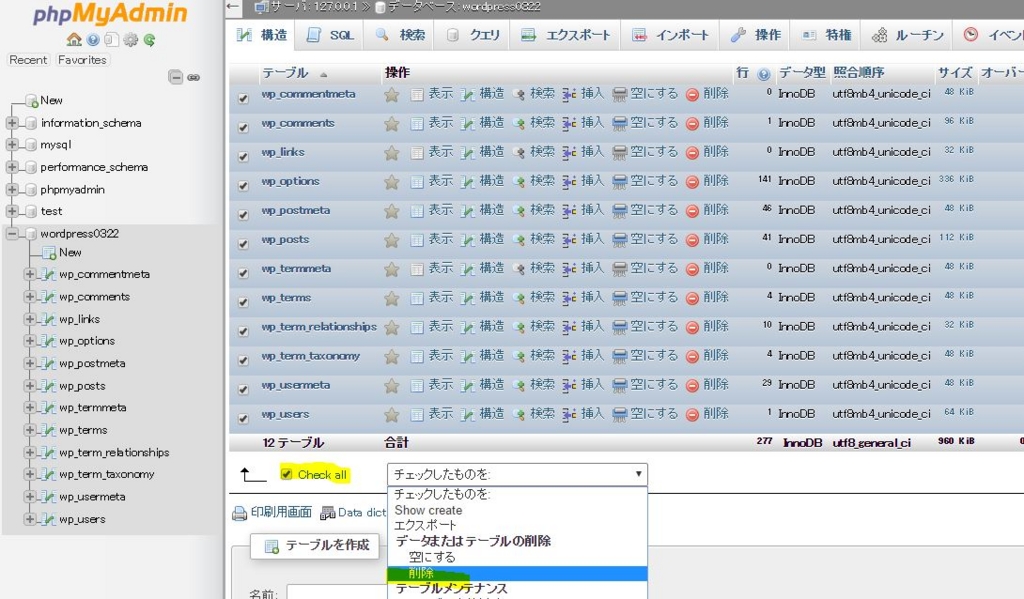The width and height of the screenshot is (1024, 599).
Task: Open the エクスポート tab
Action: [x=566, y=35]
